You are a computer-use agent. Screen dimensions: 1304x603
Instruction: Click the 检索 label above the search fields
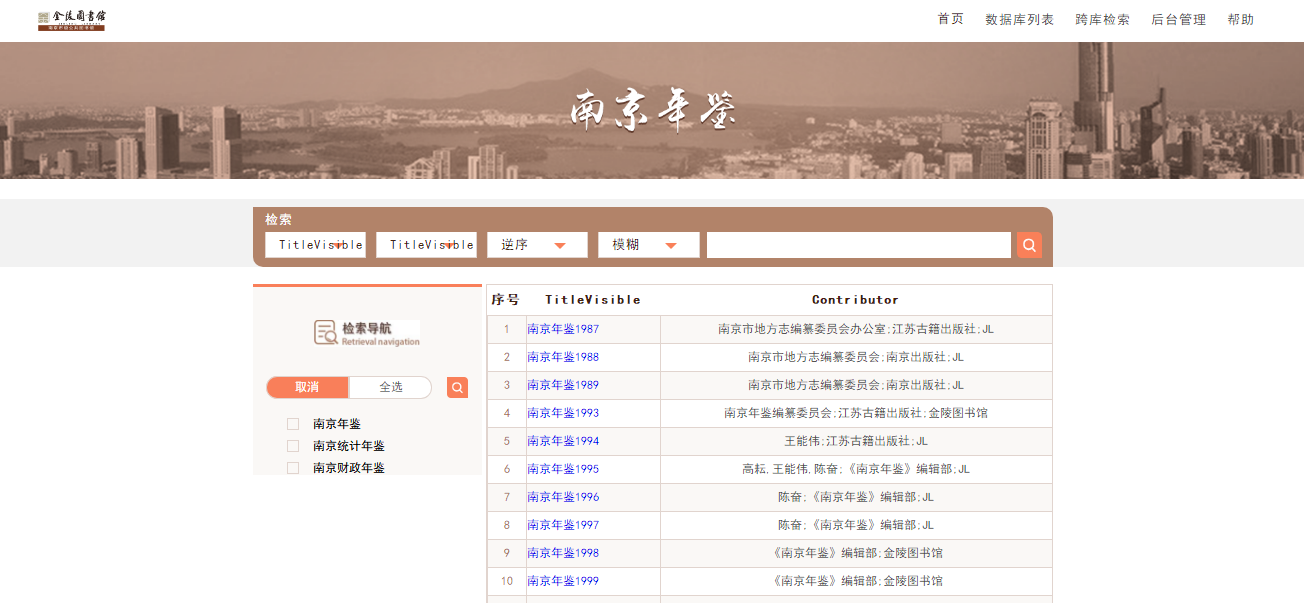[279, 220]
